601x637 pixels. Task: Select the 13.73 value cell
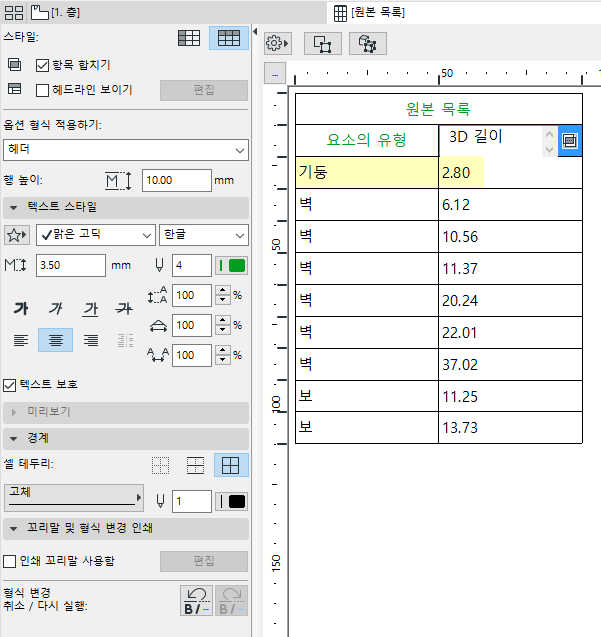point(510,428)
